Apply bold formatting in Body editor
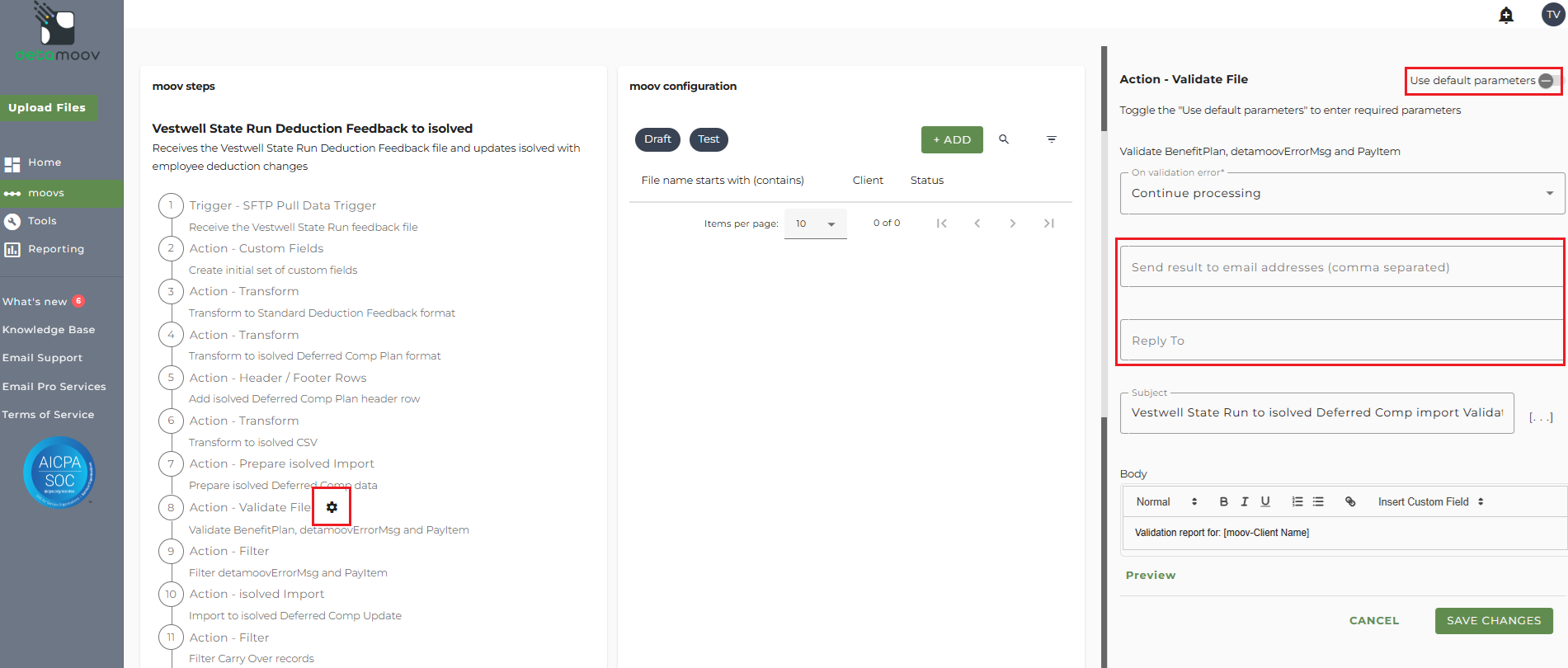The height and width of the screenshot is (668, 1568). coord(1224,501)
